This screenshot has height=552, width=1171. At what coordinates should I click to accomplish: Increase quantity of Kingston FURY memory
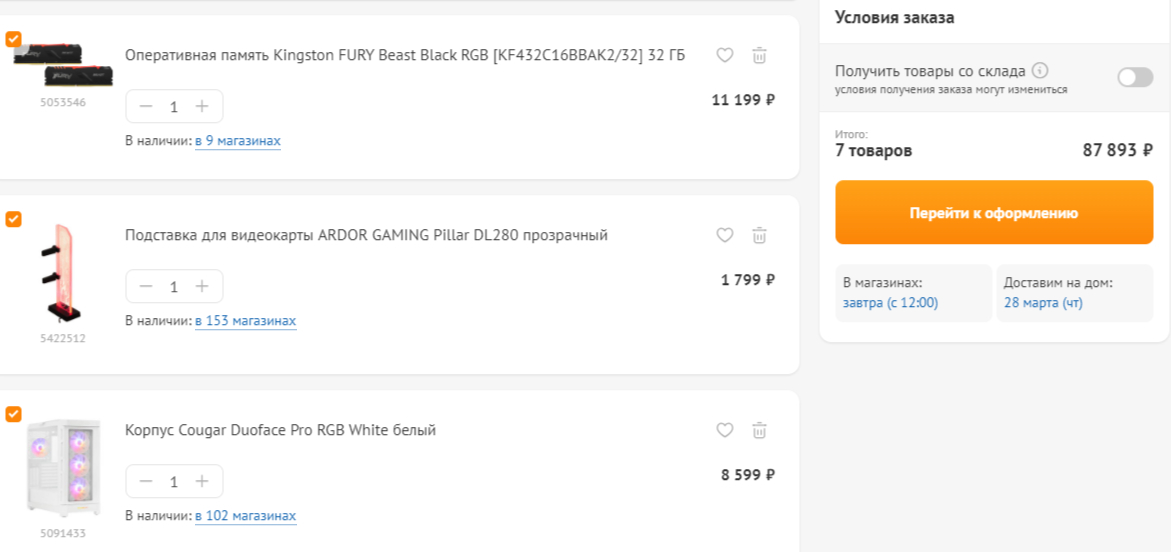coord(202,106)
